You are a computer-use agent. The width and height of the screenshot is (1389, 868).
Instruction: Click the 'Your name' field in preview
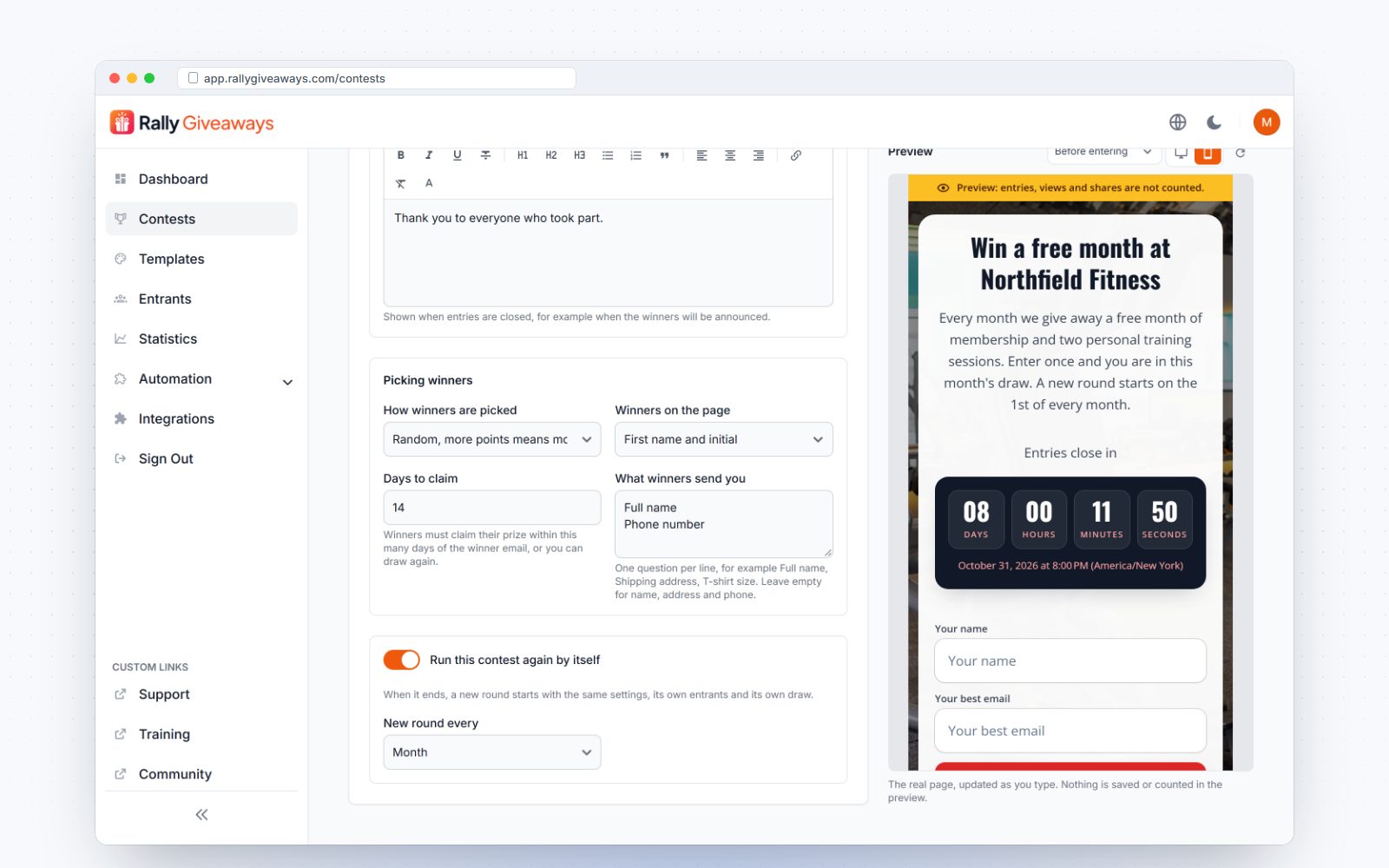point(1070,661)
